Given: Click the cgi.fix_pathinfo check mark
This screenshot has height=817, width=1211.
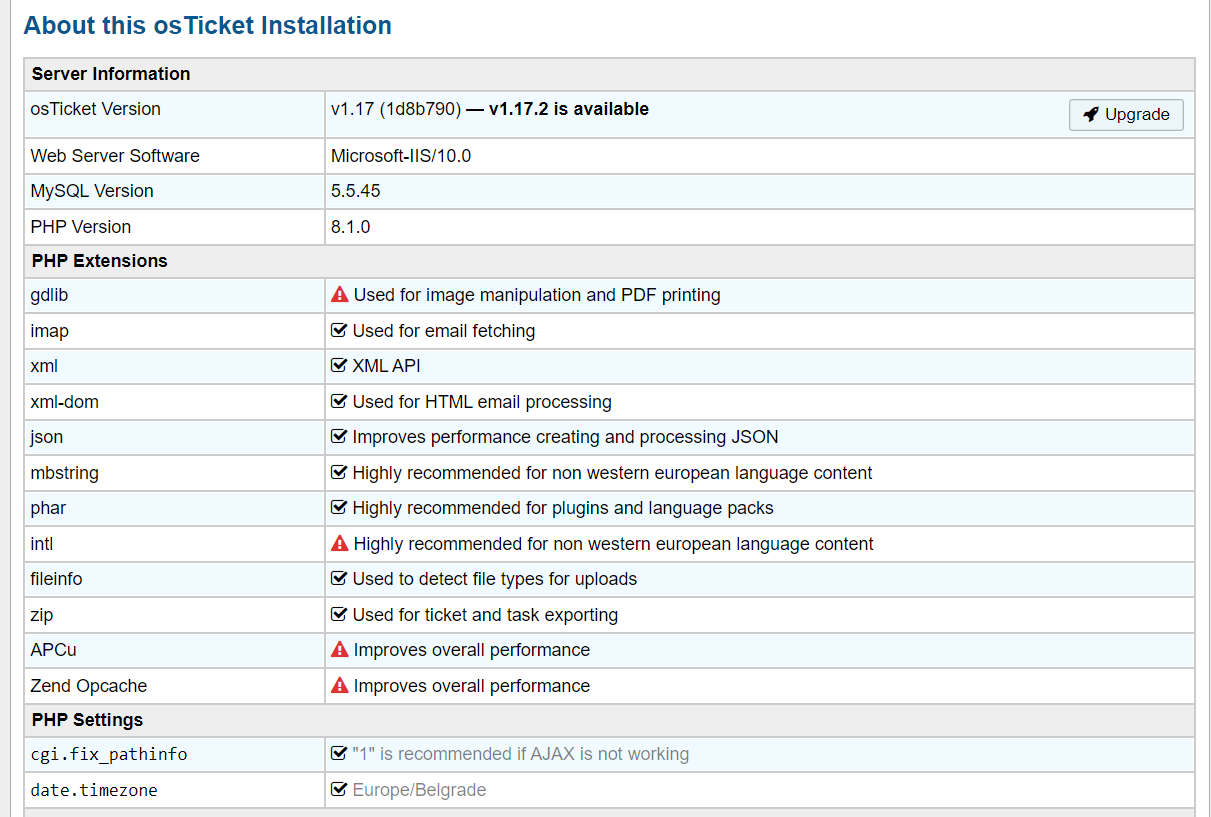Looking at the screenshot, I should tap(339, 754).
